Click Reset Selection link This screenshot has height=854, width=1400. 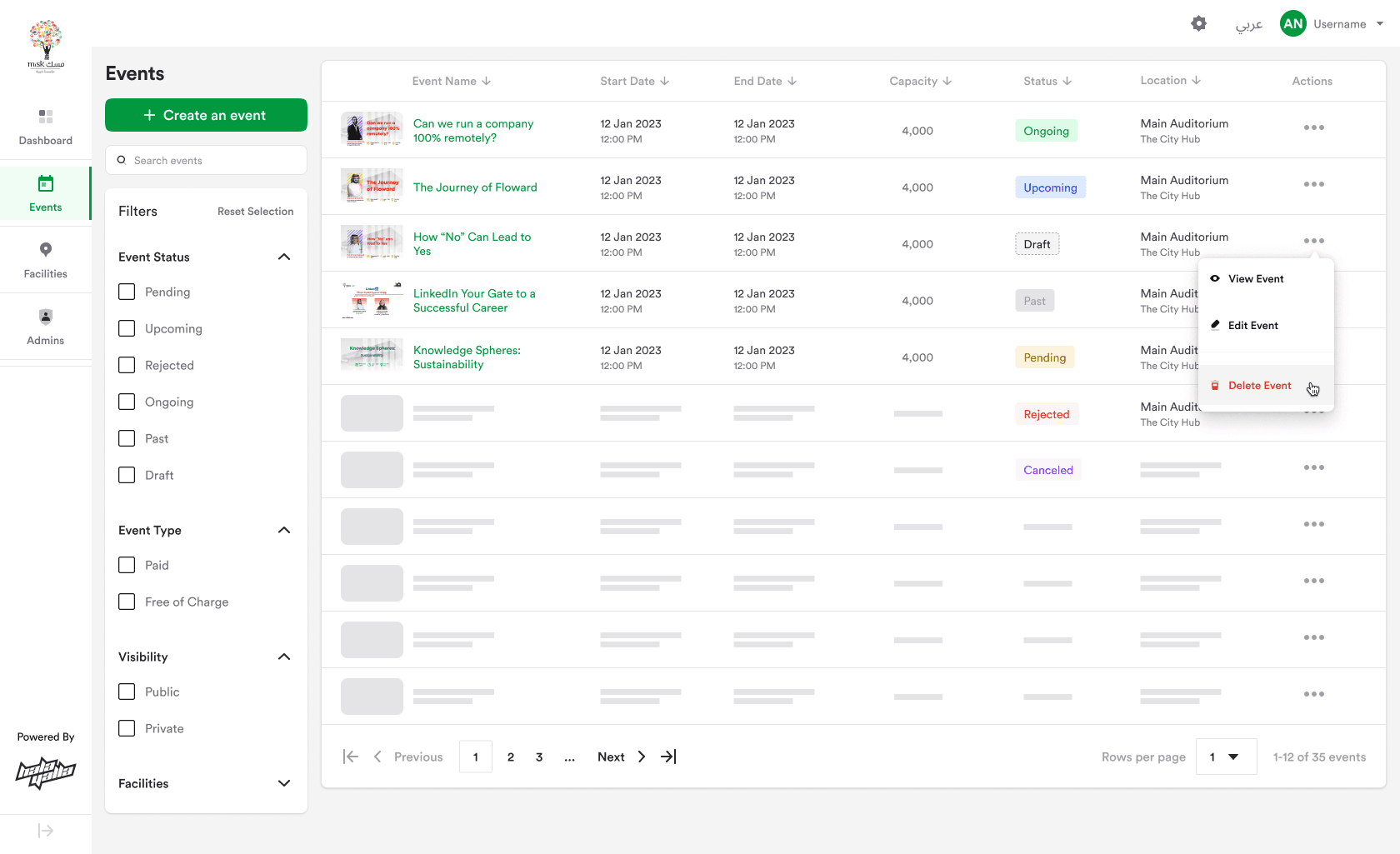(255, 212)
